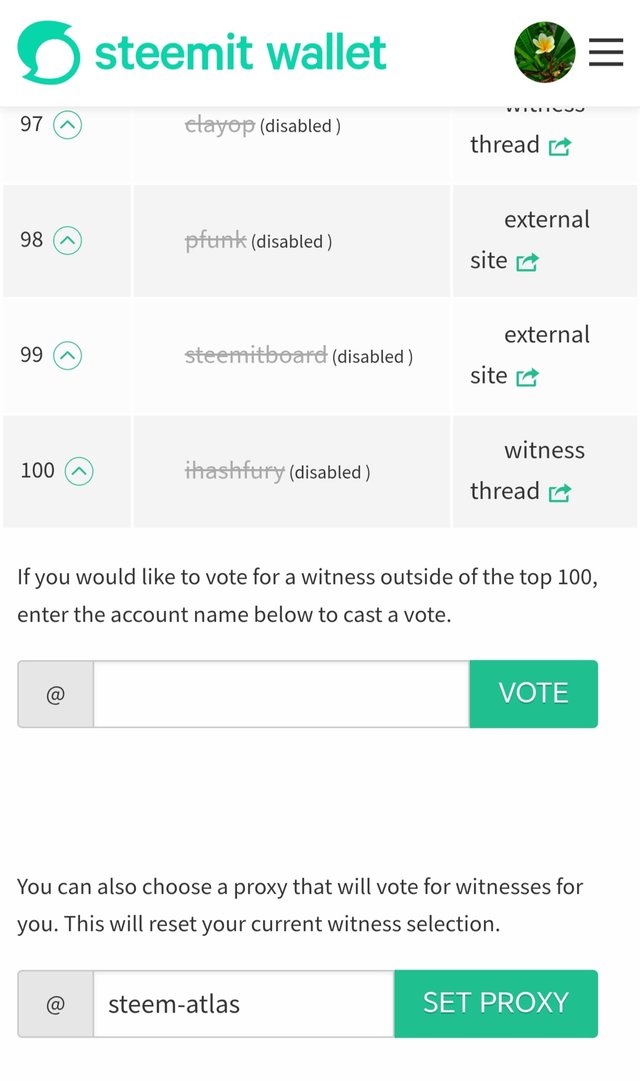Upvote witness ranked 98
The image size is (640, 1081).
coord(67,240)
